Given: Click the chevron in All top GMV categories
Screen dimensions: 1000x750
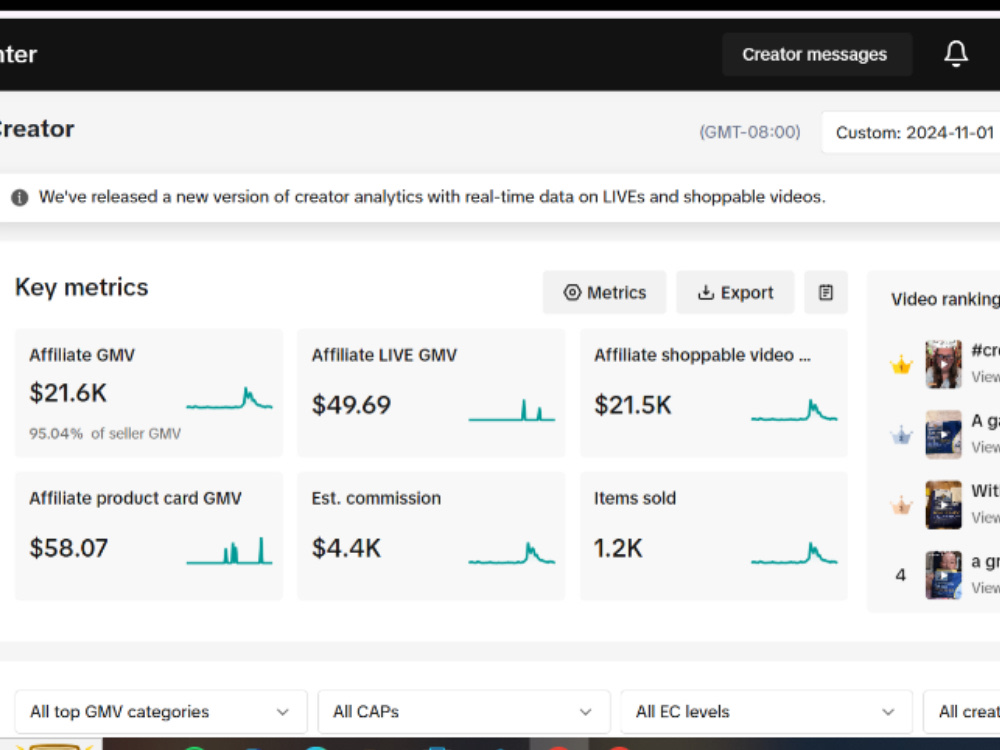Looking at the screenshot, I should [x=283, y=712].
